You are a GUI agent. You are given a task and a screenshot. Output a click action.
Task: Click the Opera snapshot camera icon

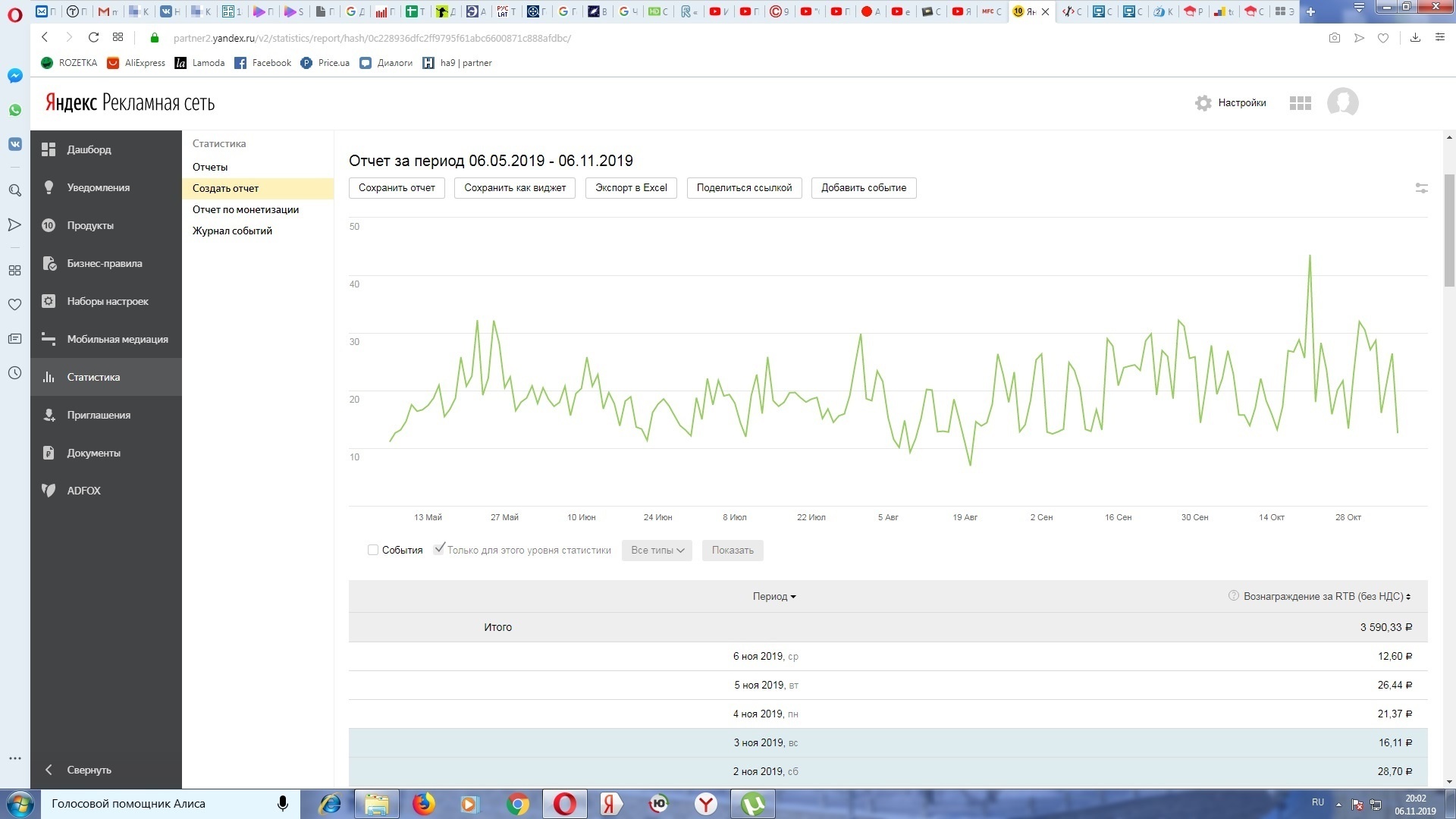(1335, 38)
